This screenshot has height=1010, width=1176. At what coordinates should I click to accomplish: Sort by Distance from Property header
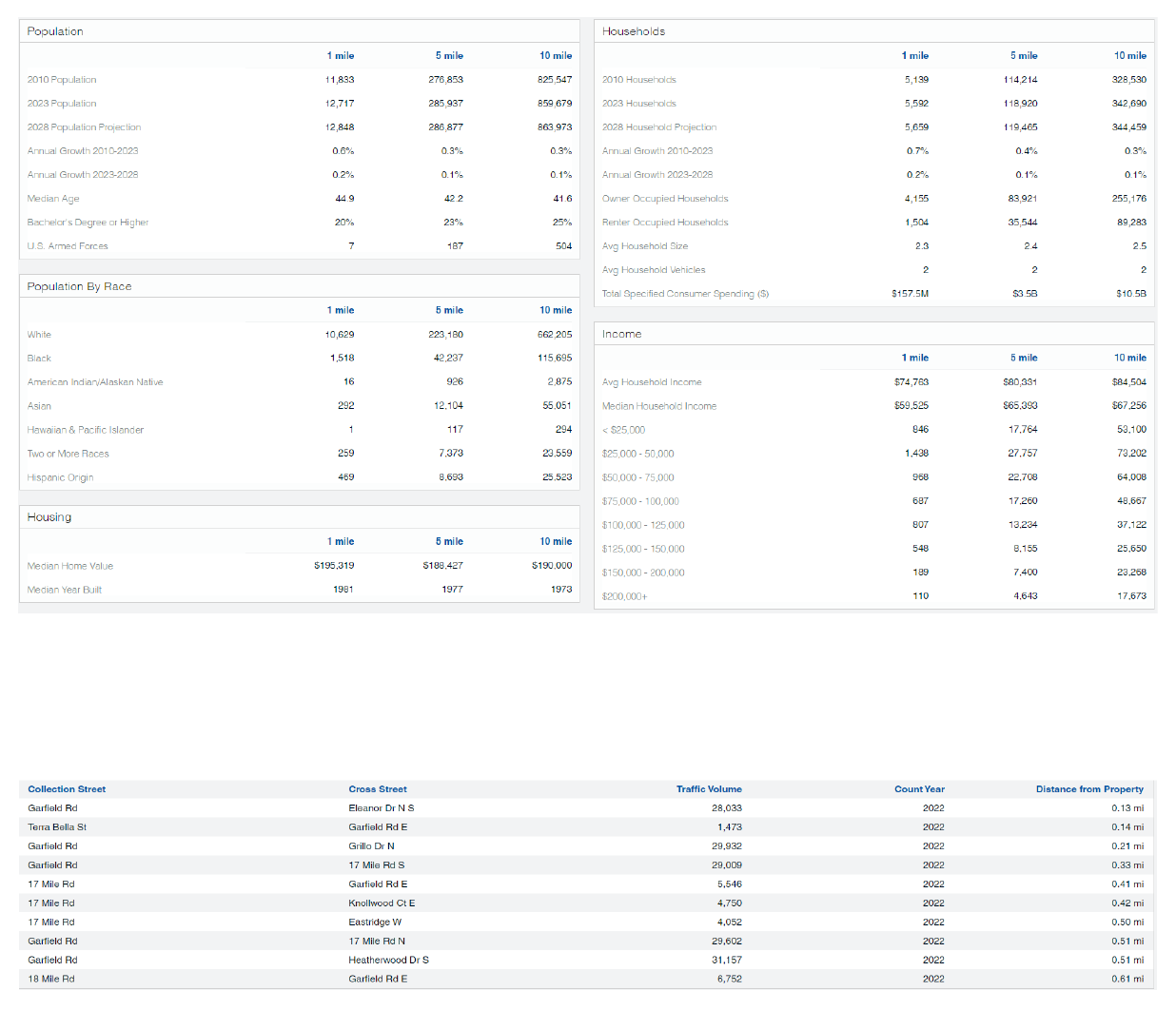[1088, 789]
